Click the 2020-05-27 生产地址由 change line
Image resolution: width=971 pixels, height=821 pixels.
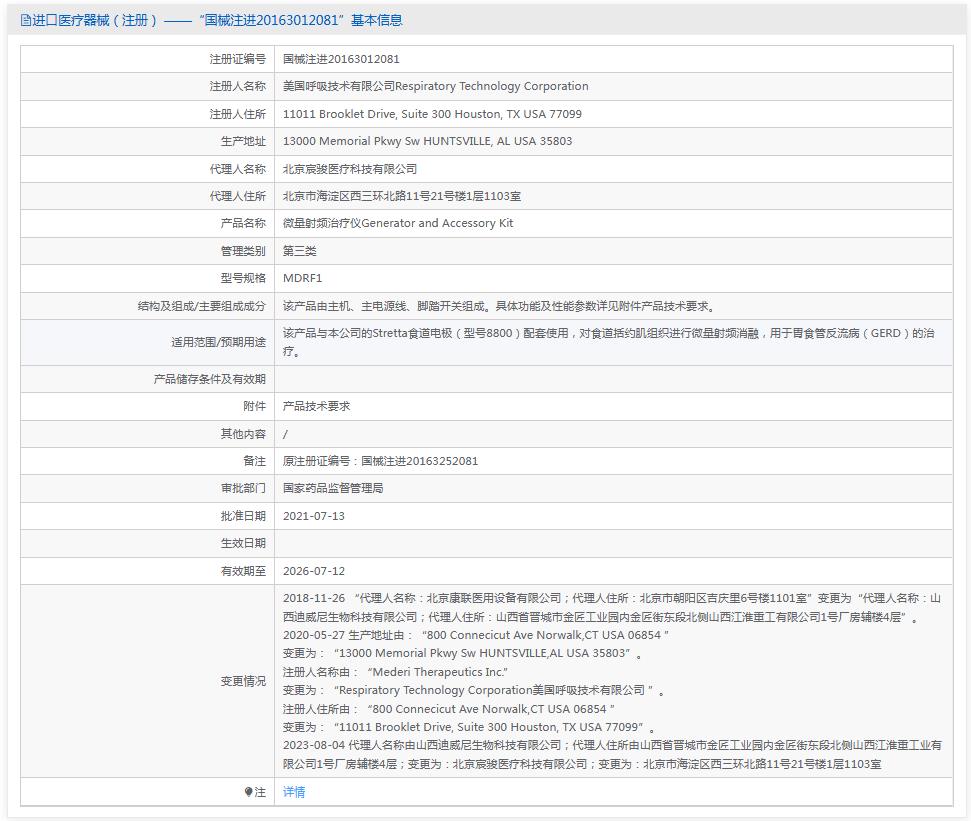coord(476,635)
